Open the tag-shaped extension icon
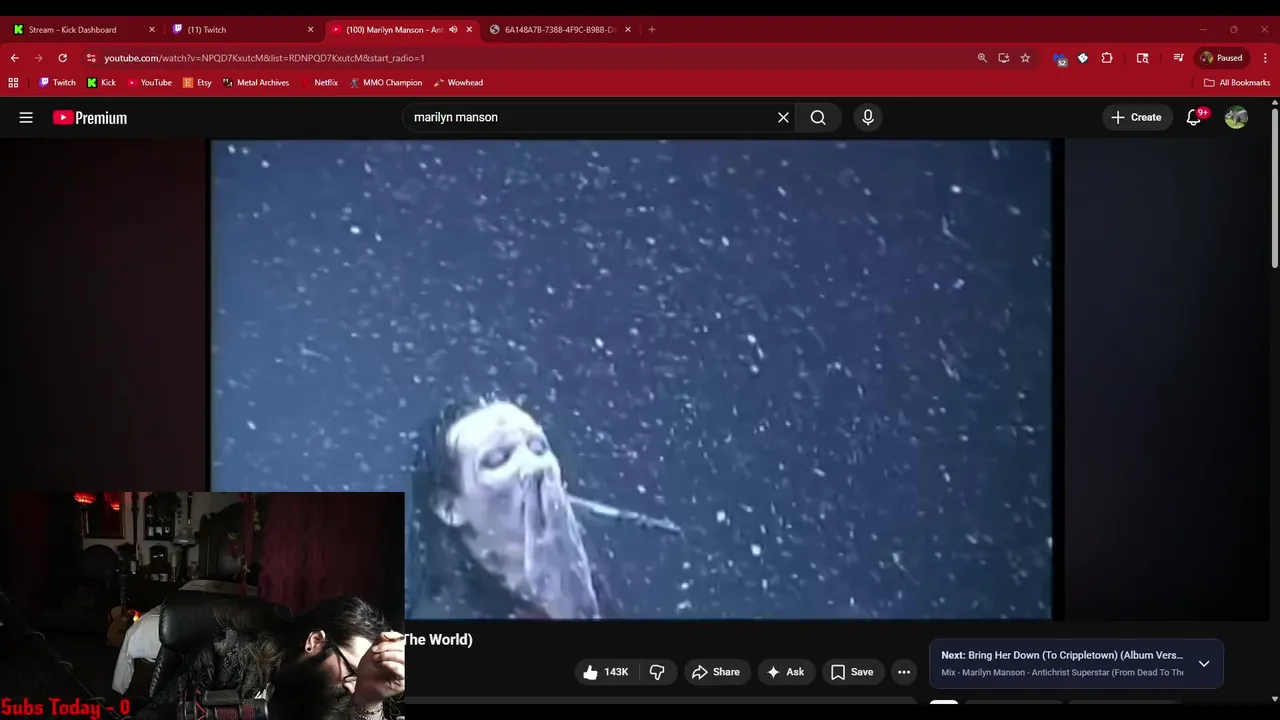1280x720 pixels. (x=1083, y=58)
